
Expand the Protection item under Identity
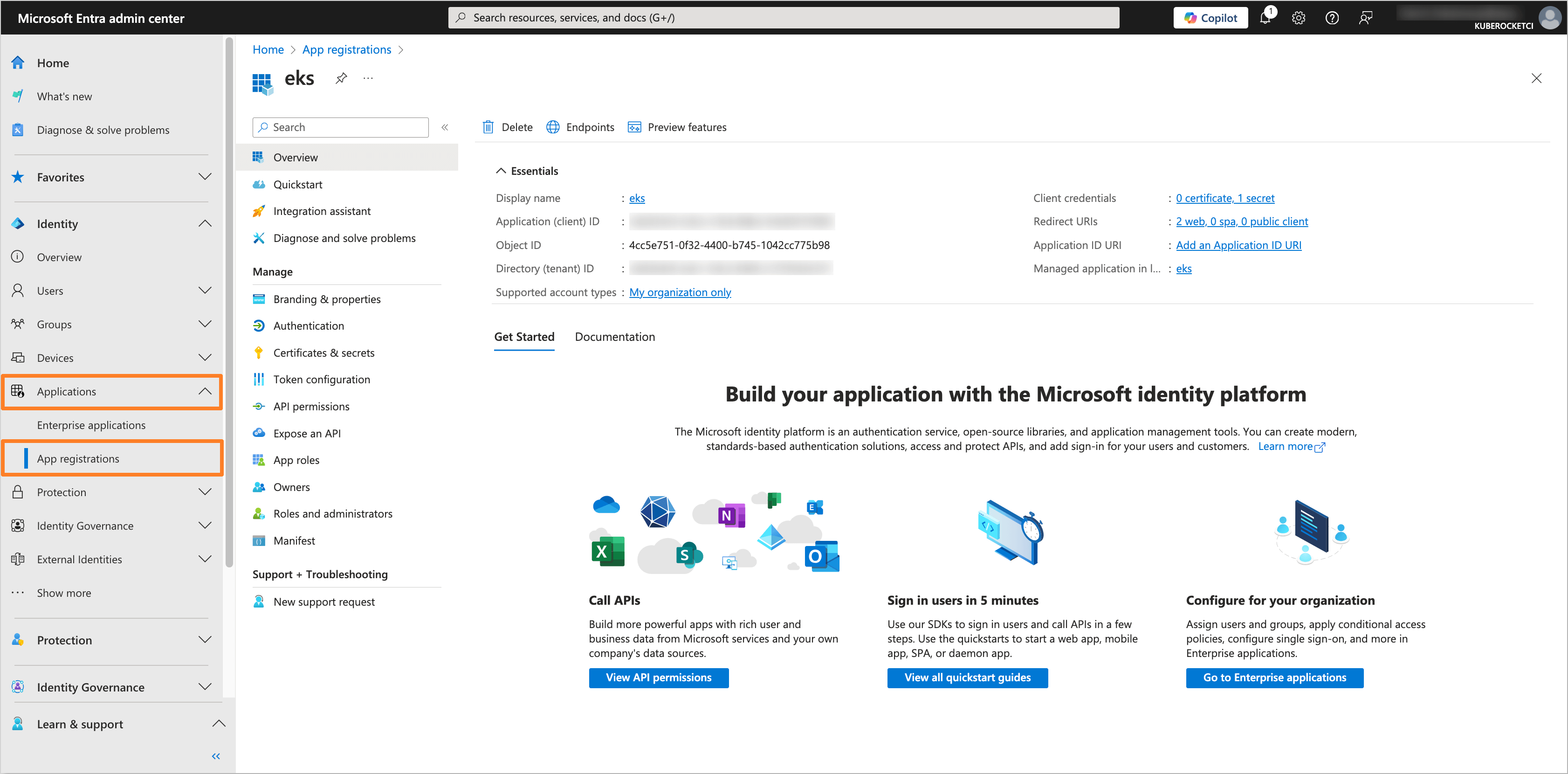point(205,492)
